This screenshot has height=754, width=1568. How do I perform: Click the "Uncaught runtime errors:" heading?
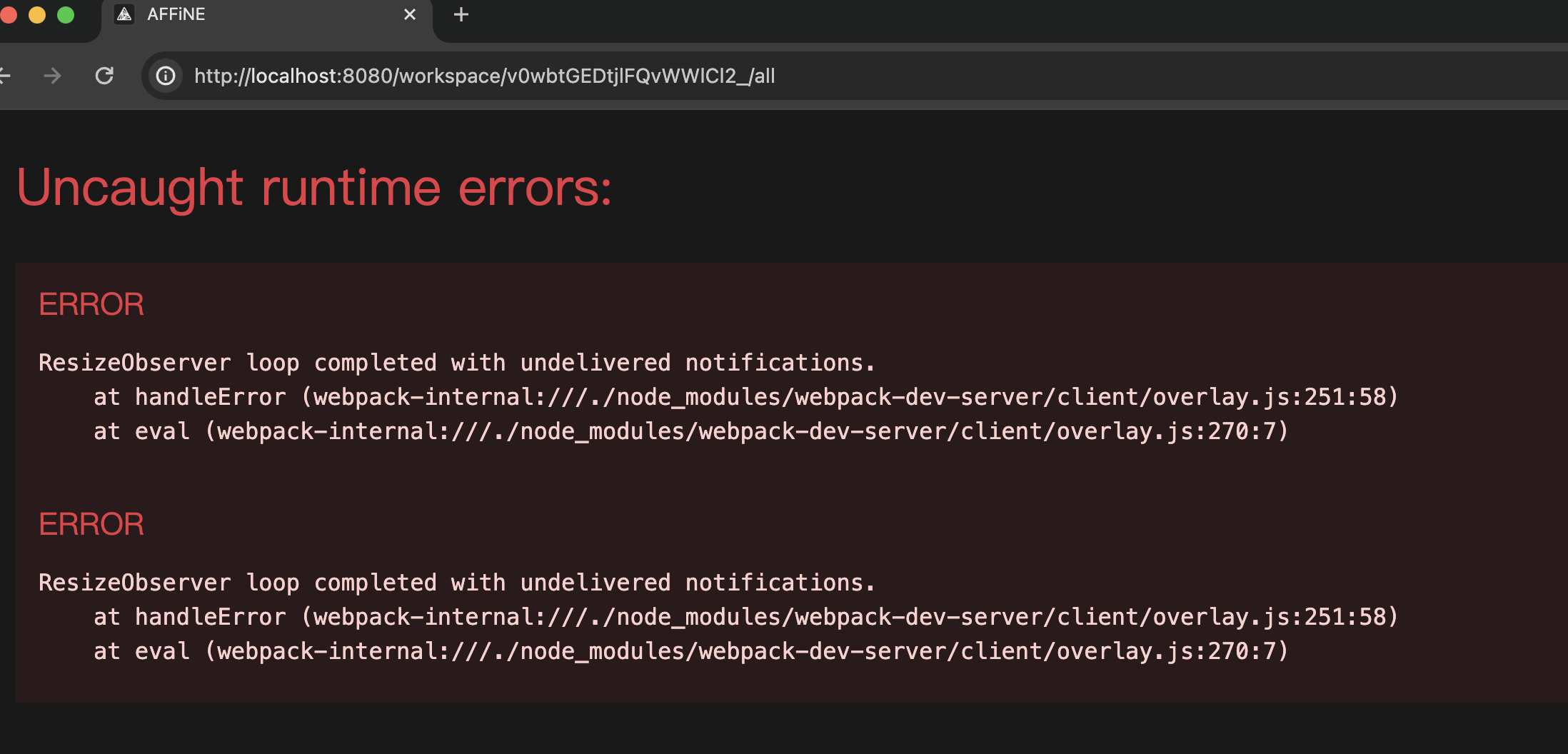314,188
